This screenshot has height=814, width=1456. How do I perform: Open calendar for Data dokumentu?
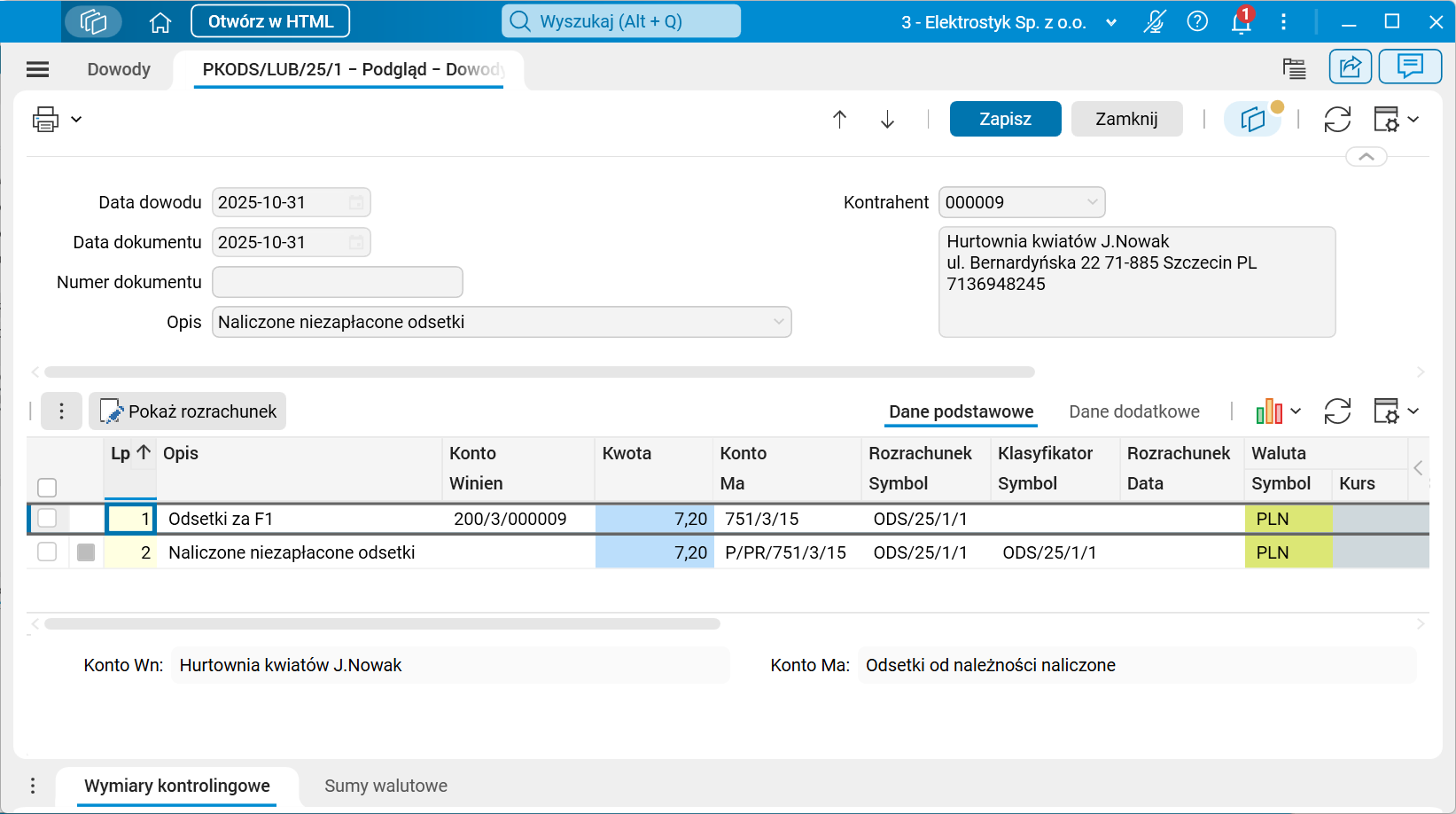[355, 242]
